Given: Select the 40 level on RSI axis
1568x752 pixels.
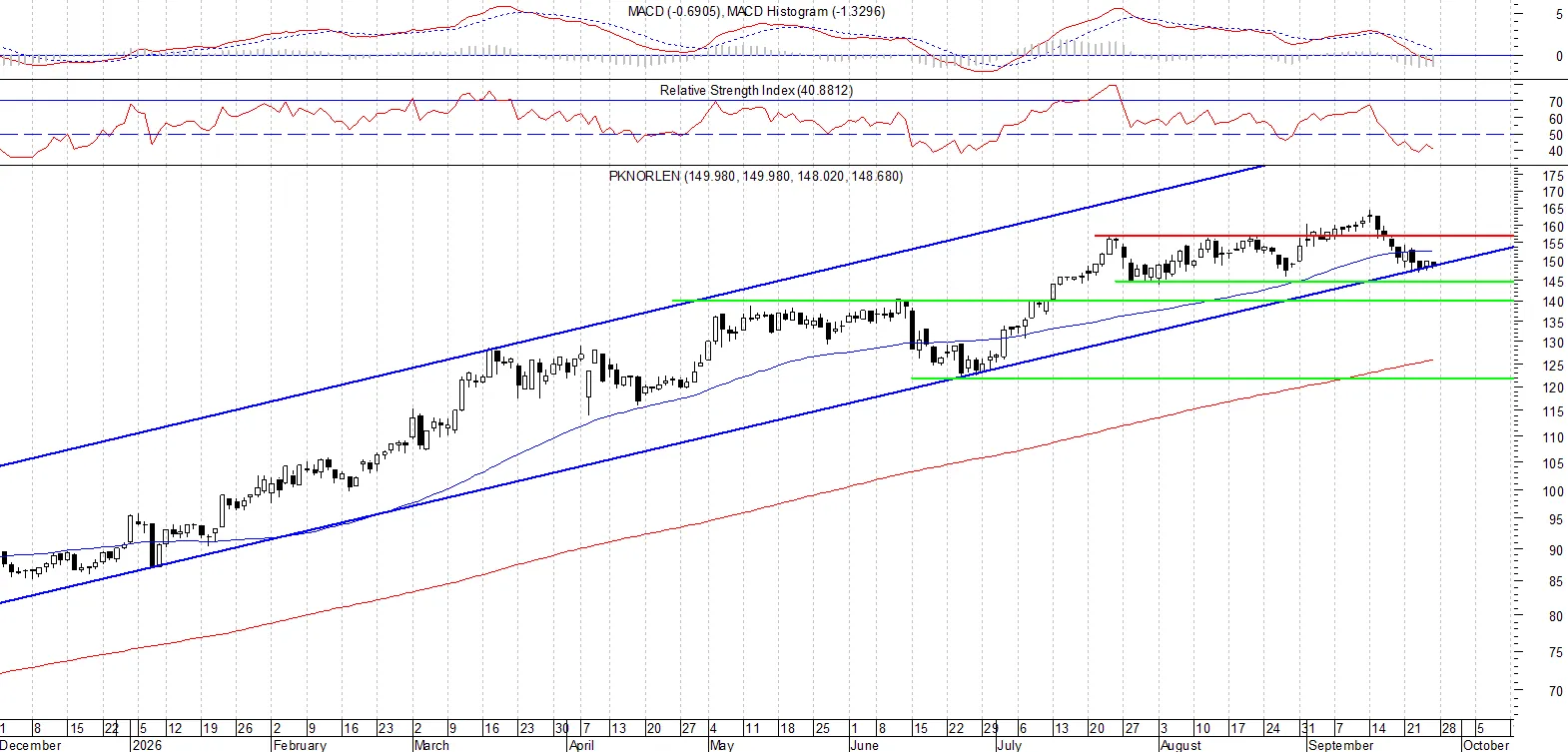Looking at the screenshot, I should (1556, 152).
